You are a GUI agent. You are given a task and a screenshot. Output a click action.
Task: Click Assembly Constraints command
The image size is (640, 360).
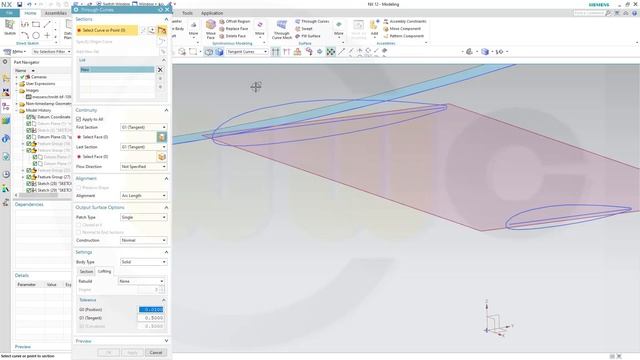[x=404, y=21]
